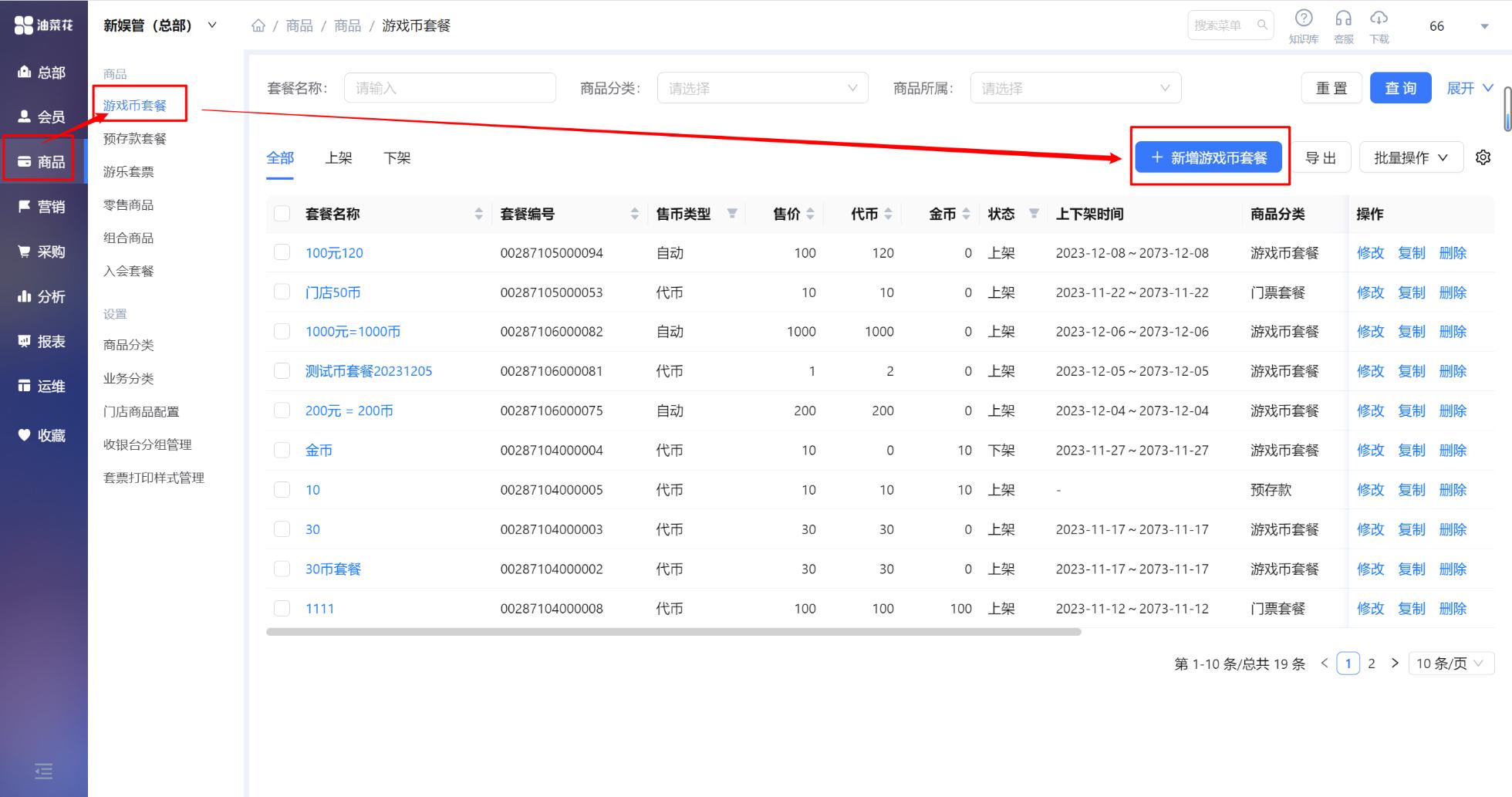1512x797 pixels.
Task: Go to the 分析 sidebar section
Action: (x=42, y=296)
